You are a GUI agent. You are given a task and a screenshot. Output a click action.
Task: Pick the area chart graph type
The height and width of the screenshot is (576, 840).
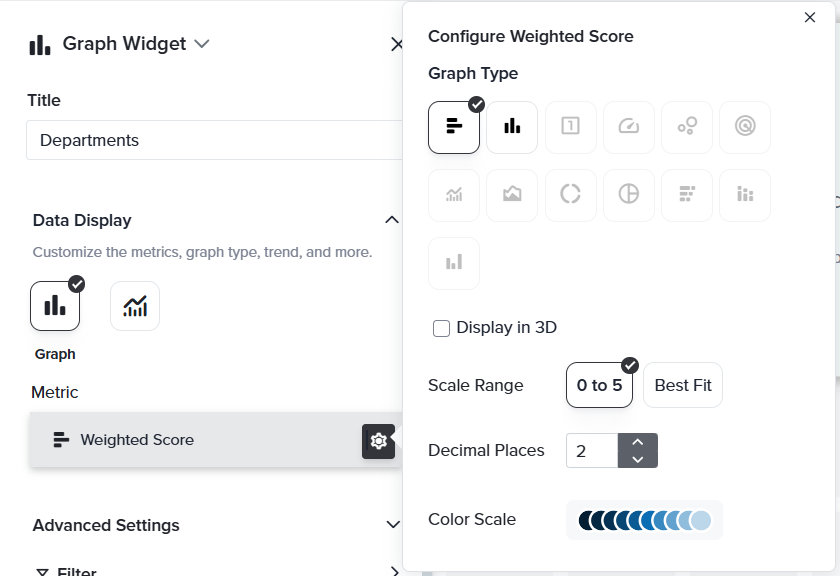[512, 194]
